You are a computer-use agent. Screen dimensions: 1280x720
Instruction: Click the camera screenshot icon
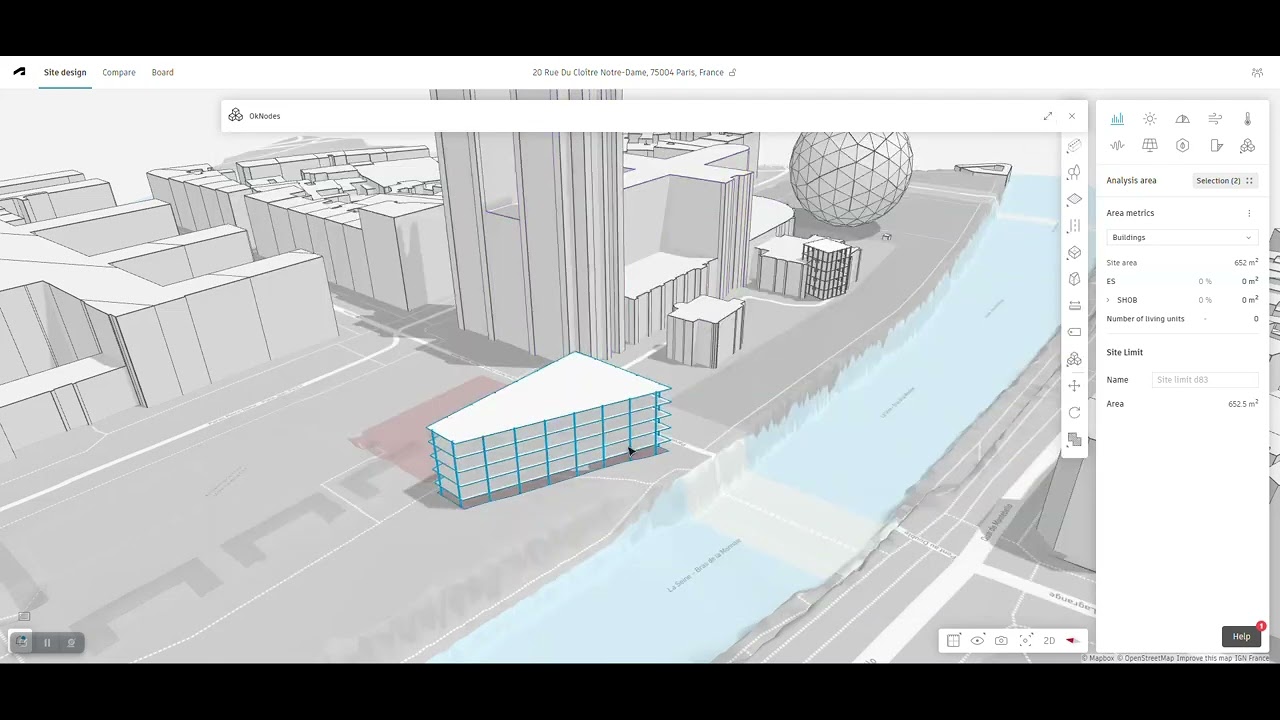(x=1001, y=641)
